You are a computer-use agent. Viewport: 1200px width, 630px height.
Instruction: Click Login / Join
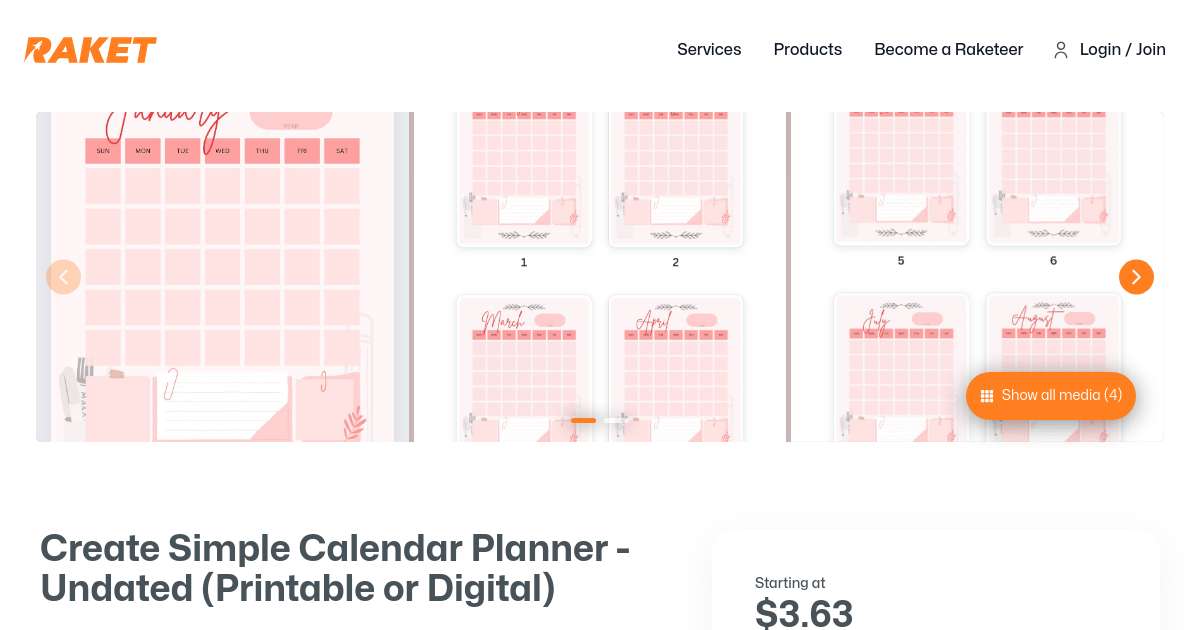1123,49
